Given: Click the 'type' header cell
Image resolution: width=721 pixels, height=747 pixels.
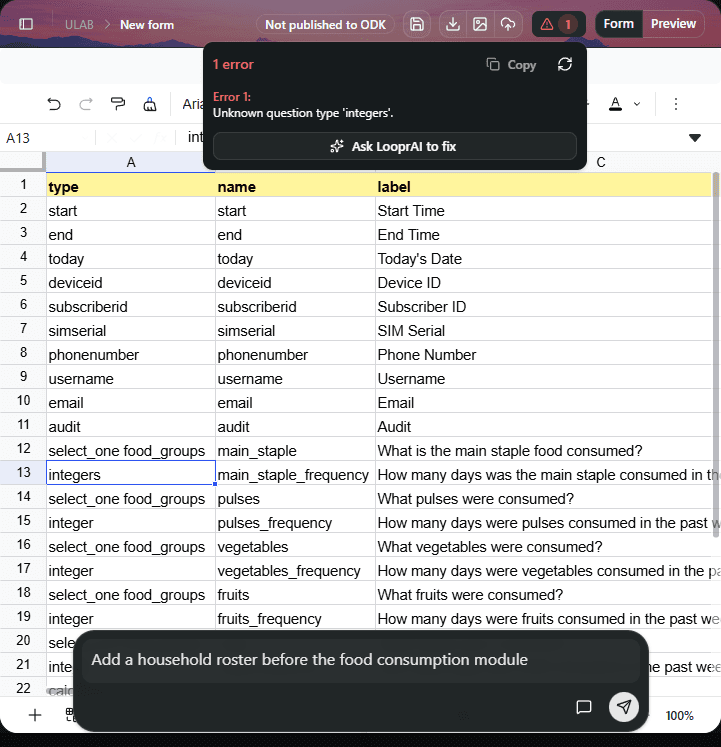Looking at the screenshot, I should [131, 185].
